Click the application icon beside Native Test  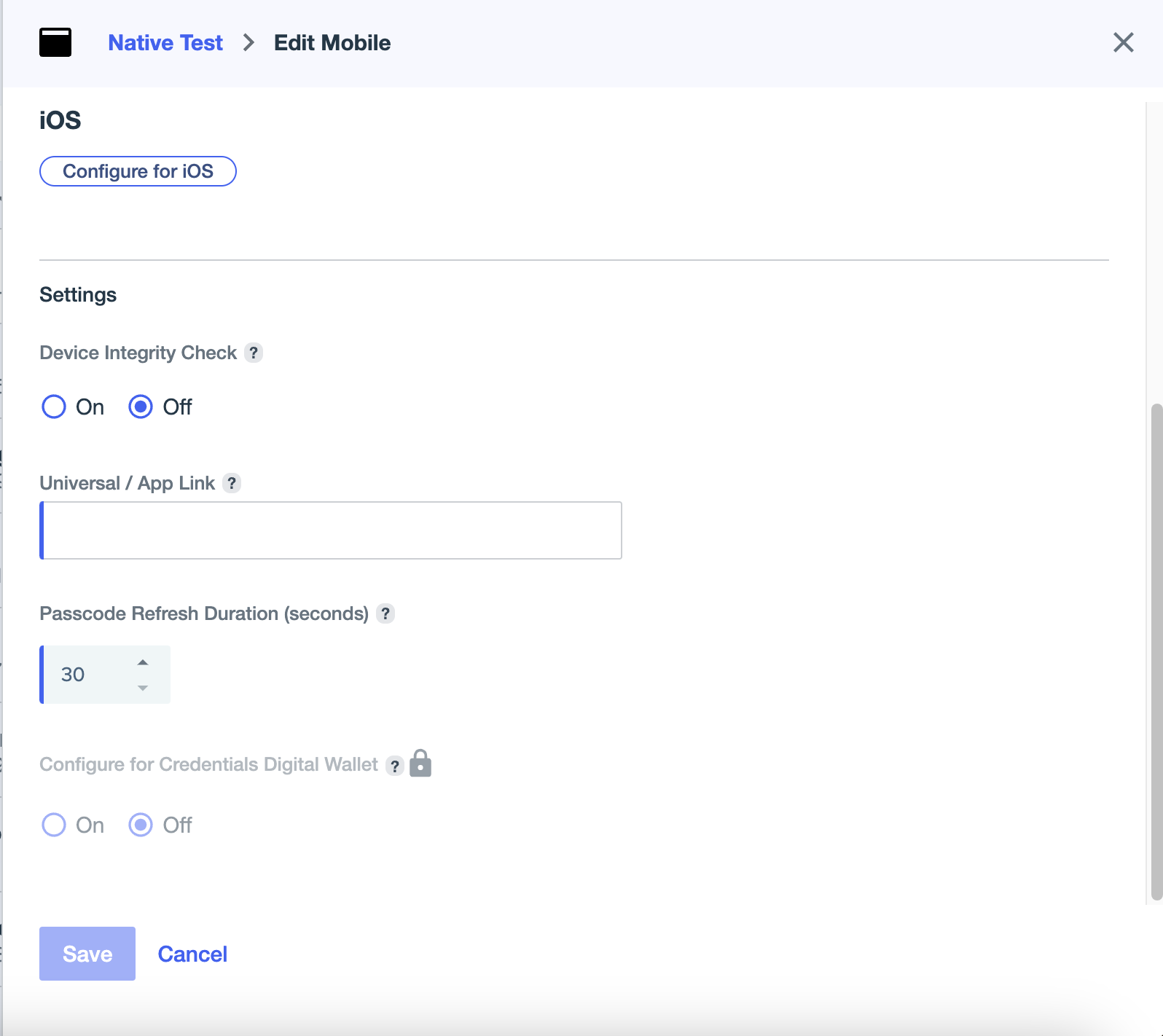point(55,42)
